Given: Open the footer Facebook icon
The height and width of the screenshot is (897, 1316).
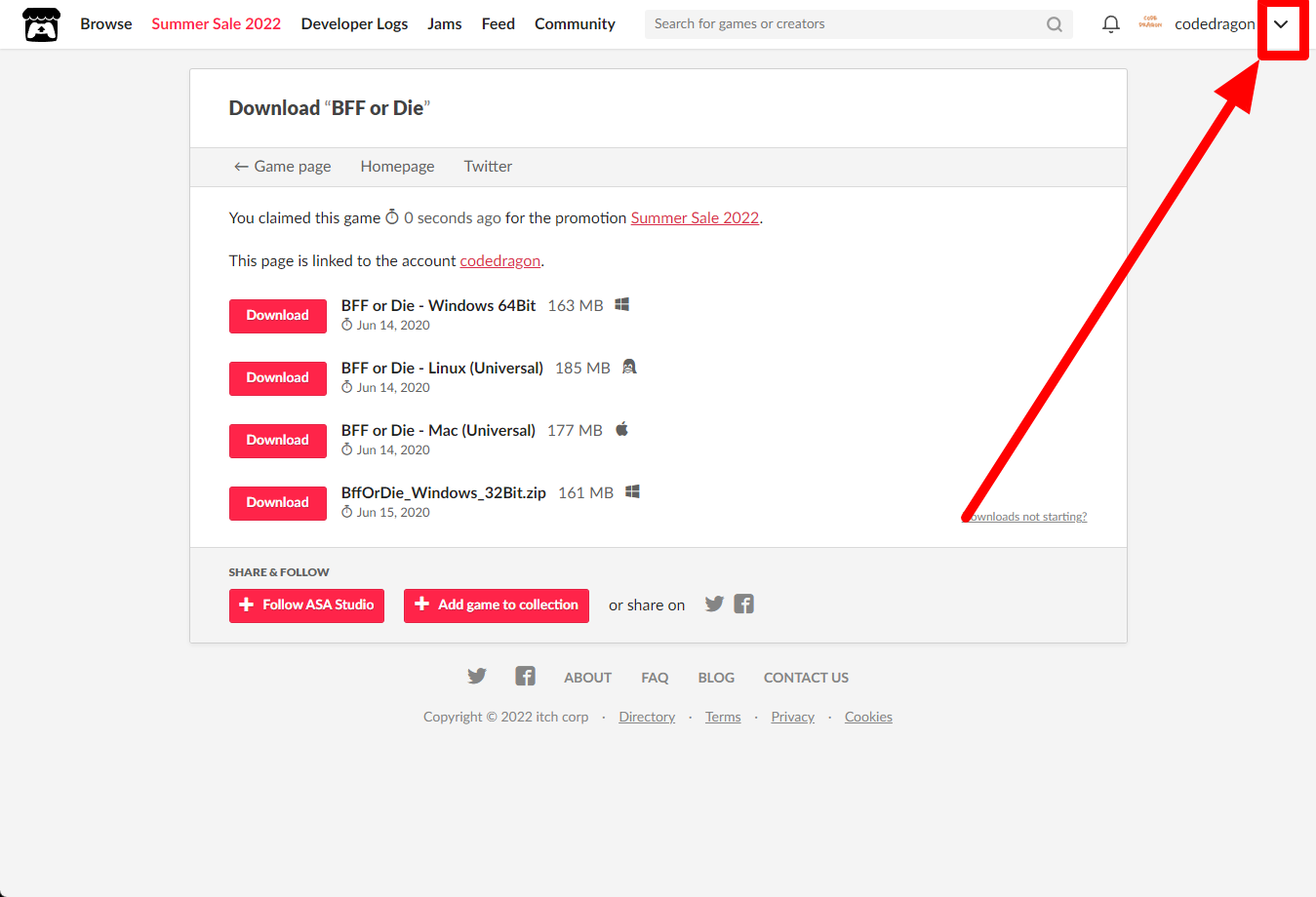Looking at the screenshot, I should pyautogui.click(x=525, y=676).
